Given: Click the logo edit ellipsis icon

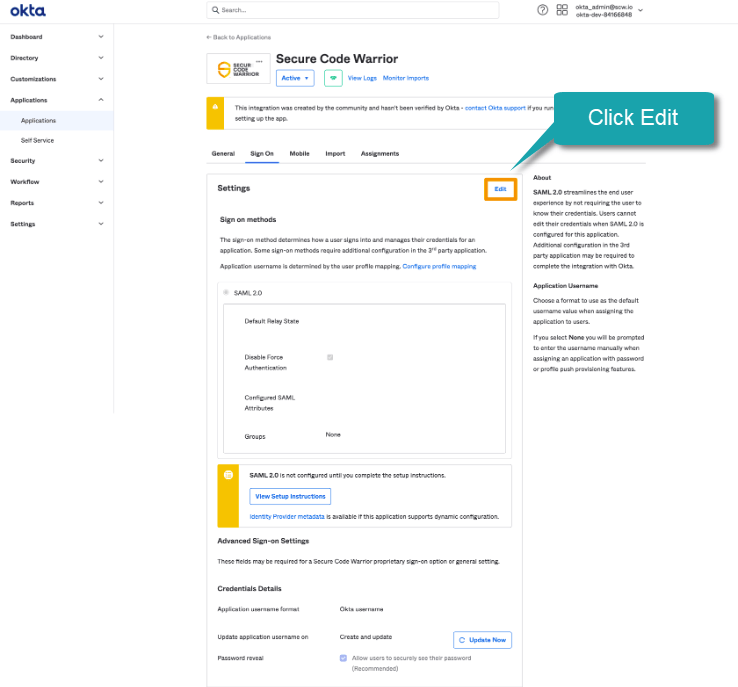Looking at the screenshot, I should (x=259, y=61).
